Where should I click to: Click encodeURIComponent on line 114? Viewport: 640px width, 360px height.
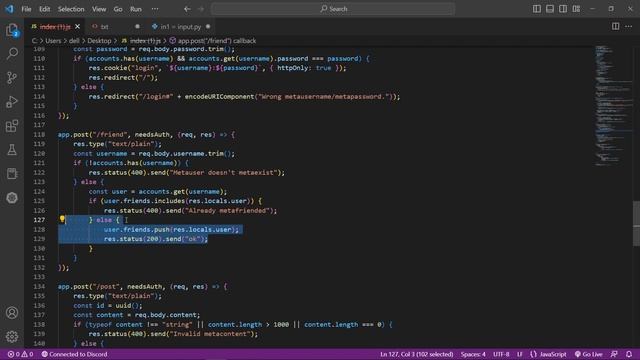click(220, 97)
